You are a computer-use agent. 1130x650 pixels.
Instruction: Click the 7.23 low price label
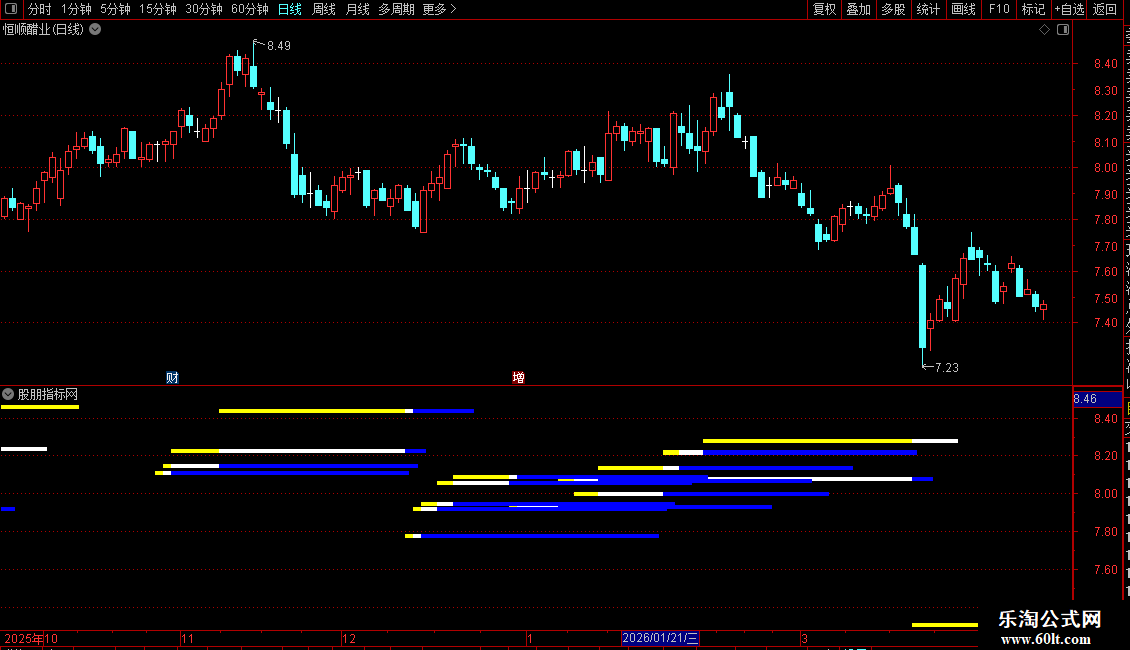click(x=946, y=368)
